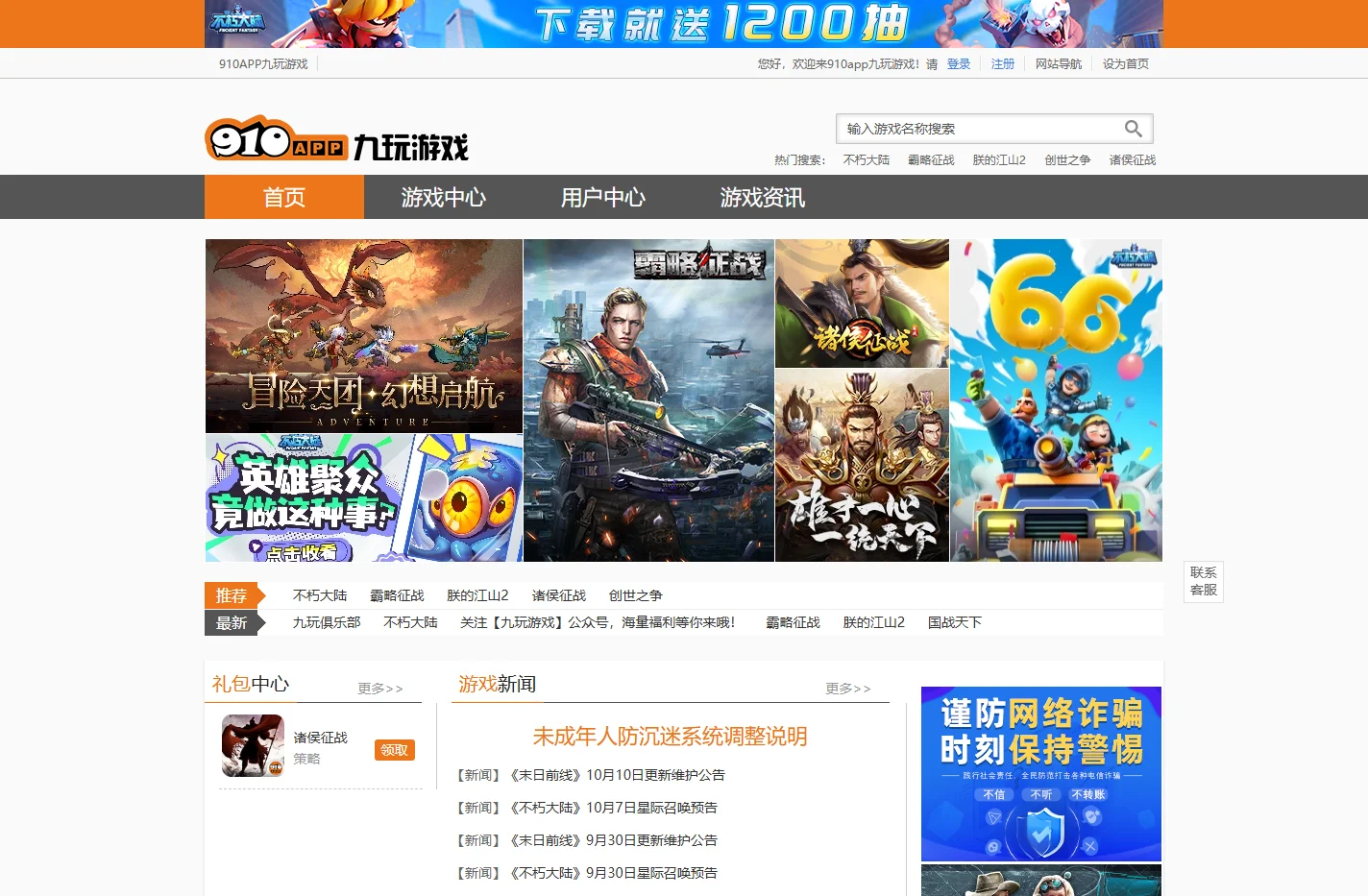The image size is (1368, 896).
Task: Claim the 诸侯征战 gift with 领取
Action: pyautogui.click(x=395, y=750)
